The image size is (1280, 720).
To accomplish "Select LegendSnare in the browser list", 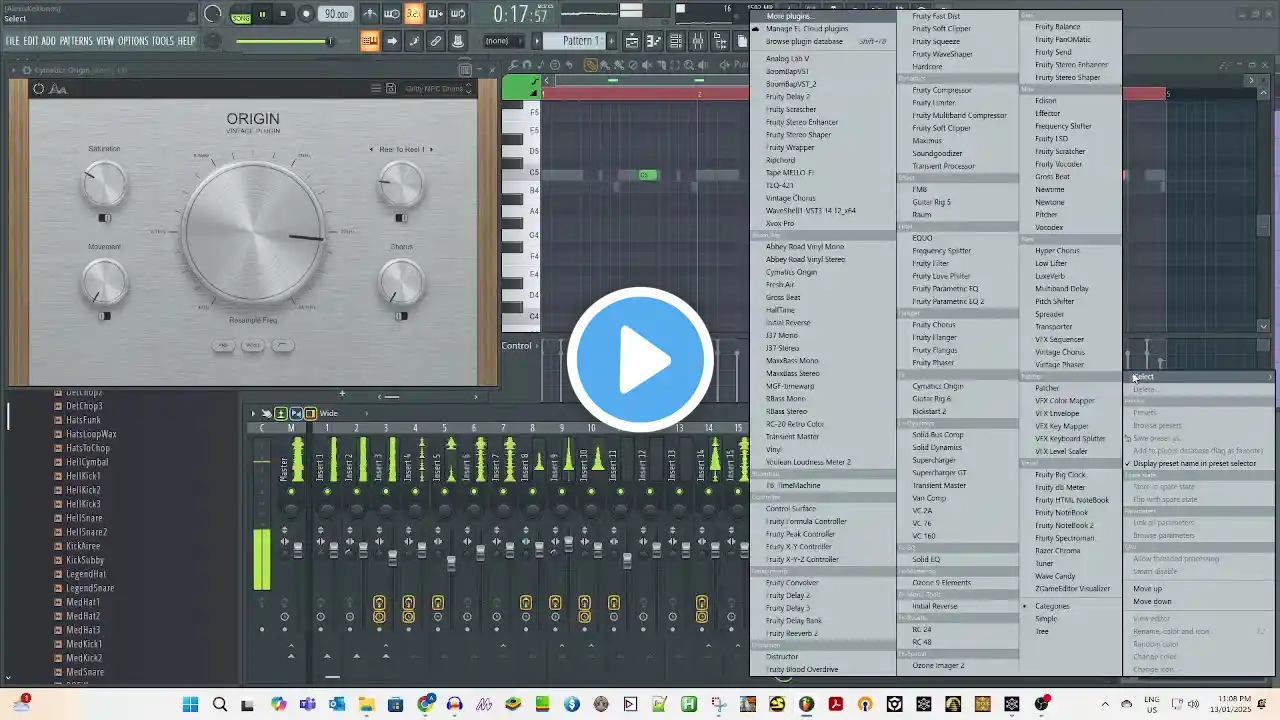I will coord(89,588).
